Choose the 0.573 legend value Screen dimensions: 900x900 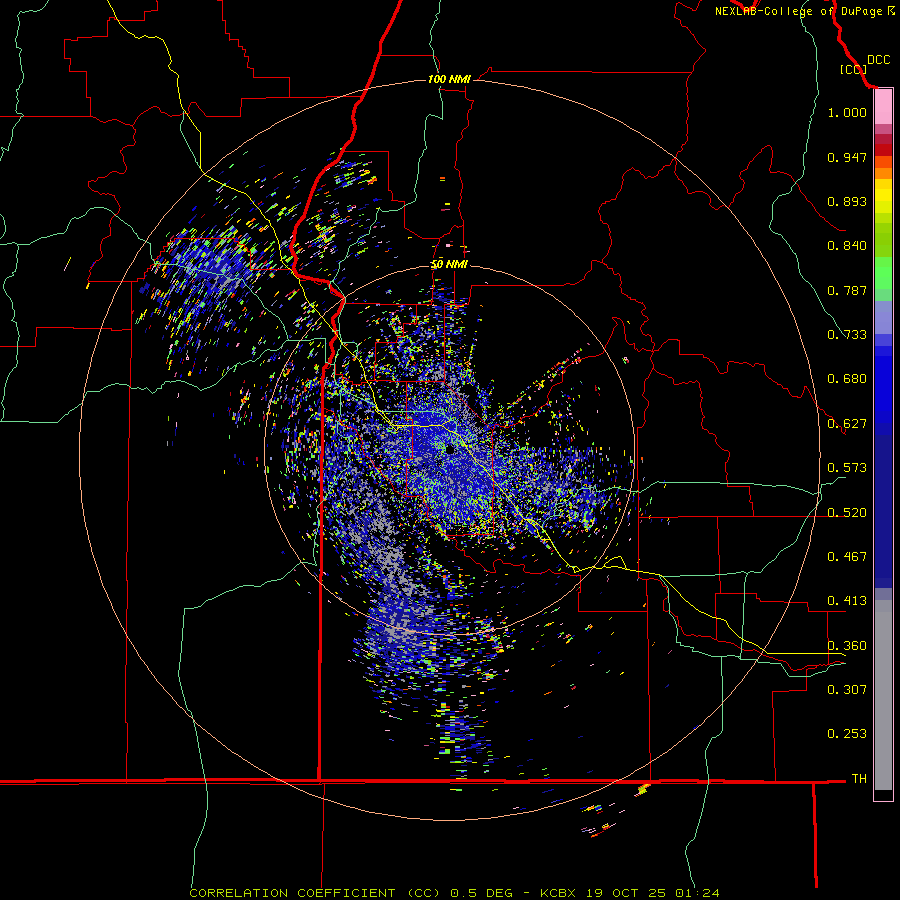click(x=847, y=468)
